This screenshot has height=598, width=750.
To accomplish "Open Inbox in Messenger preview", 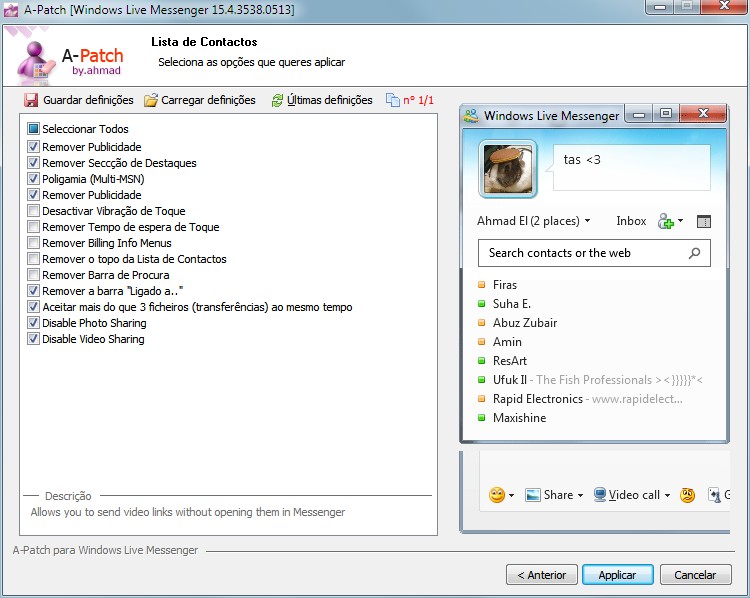I will [x=631, y=221].
